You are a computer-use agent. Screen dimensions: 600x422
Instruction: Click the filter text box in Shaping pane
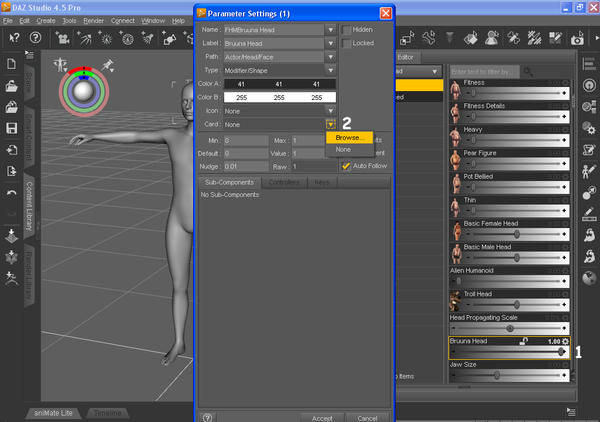click(x=484, y=71)
